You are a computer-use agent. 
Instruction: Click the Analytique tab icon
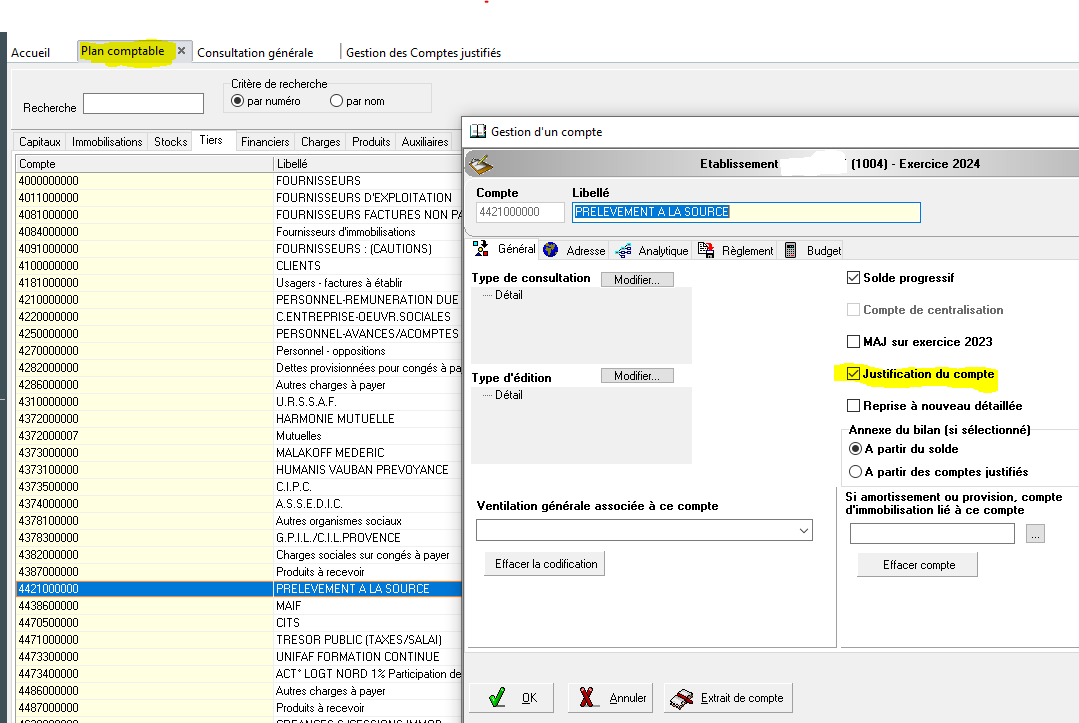[x=623, y=250]
